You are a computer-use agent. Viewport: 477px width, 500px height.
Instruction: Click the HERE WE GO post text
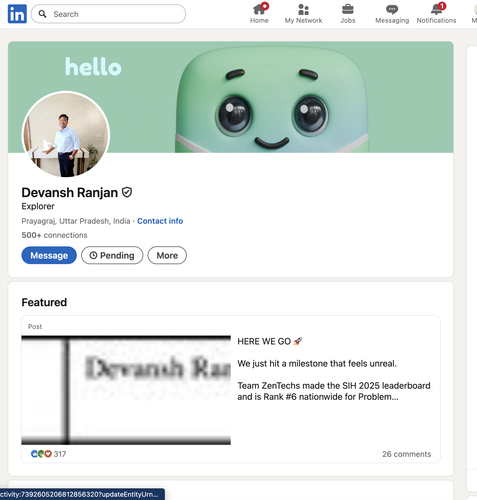point(270,341)
